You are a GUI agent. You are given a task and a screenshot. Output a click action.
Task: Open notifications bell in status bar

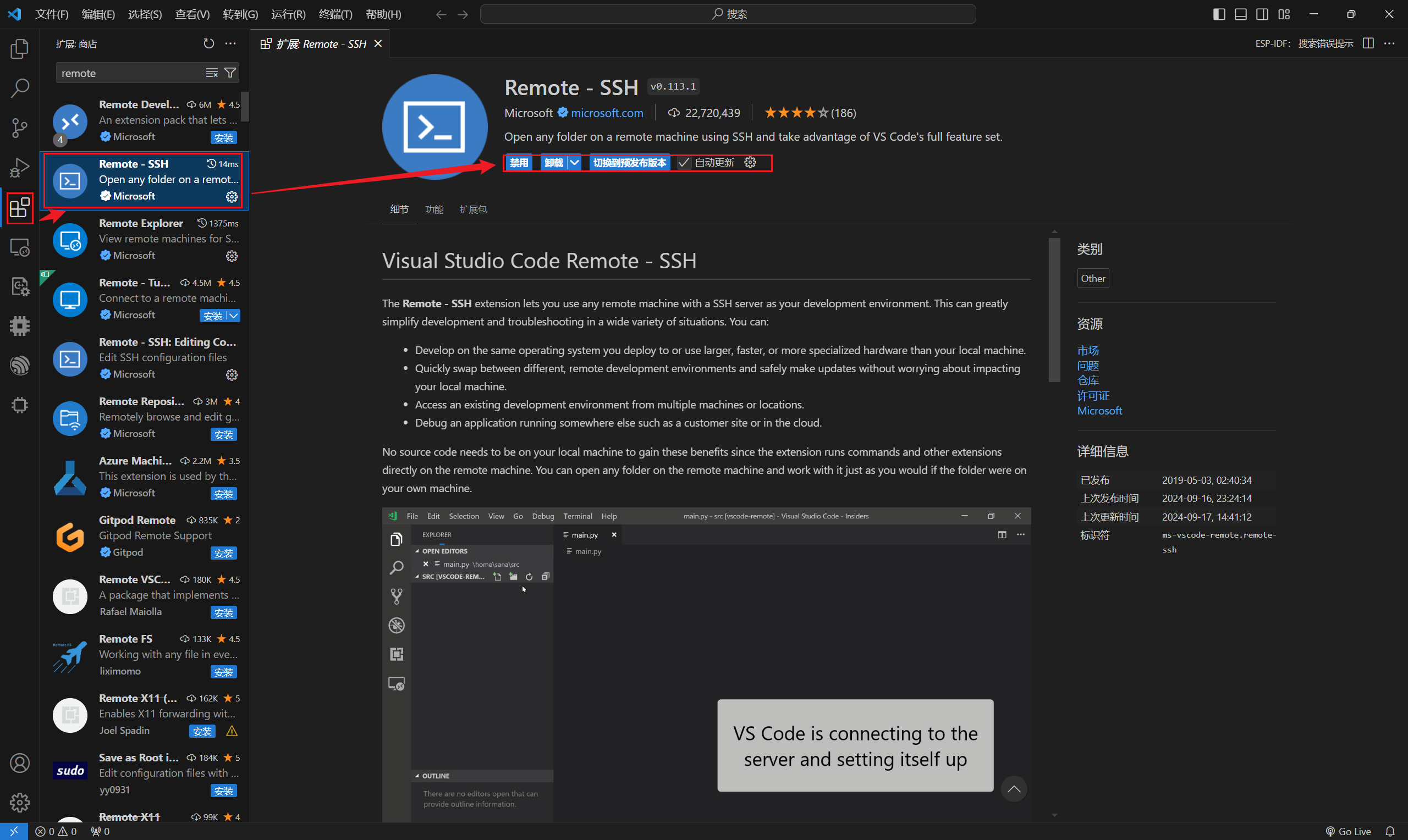click(1390, 832)
